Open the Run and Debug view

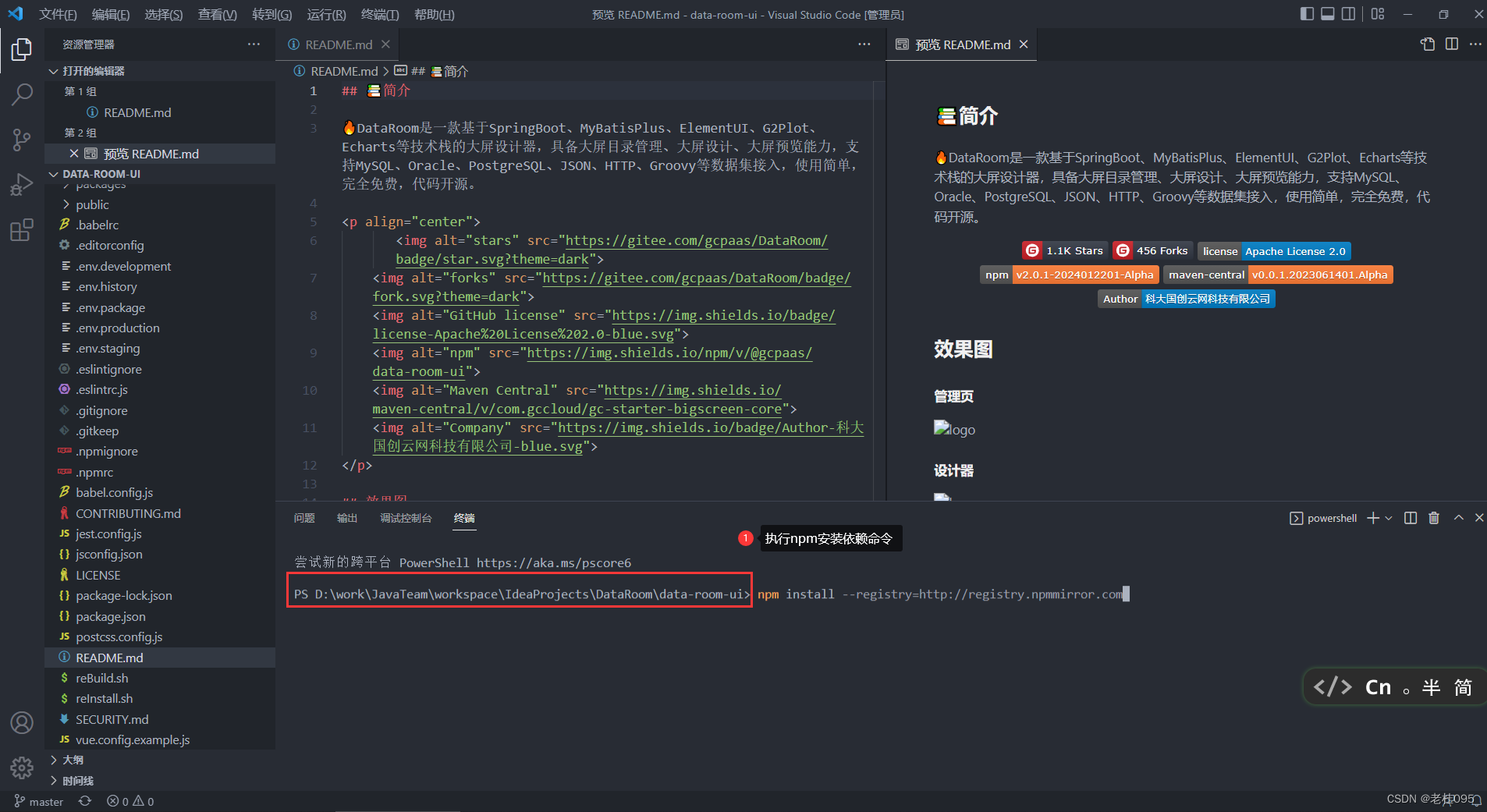[22, 186]
